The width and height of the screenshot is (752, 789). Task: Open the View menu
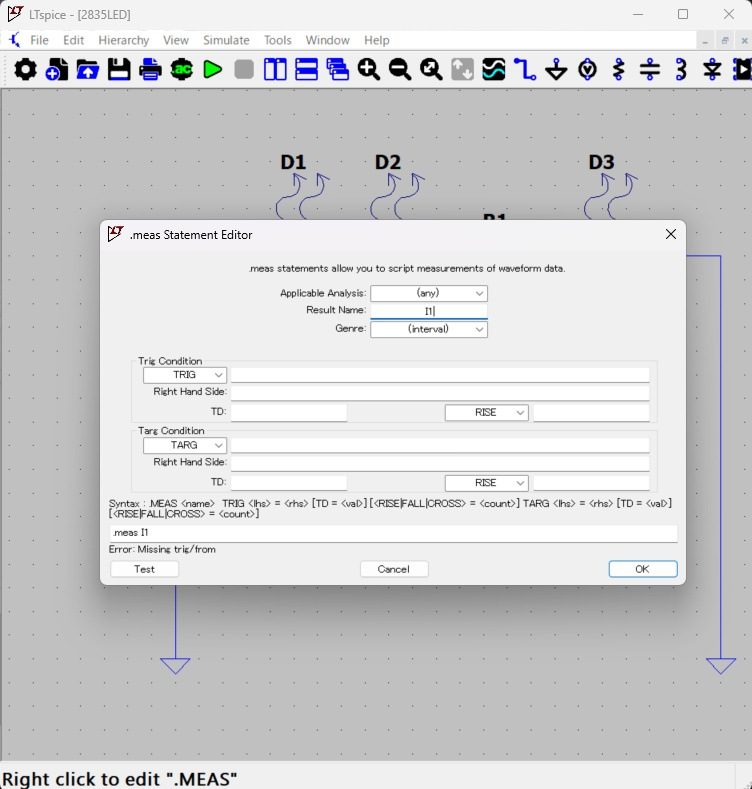coord(176,40)
